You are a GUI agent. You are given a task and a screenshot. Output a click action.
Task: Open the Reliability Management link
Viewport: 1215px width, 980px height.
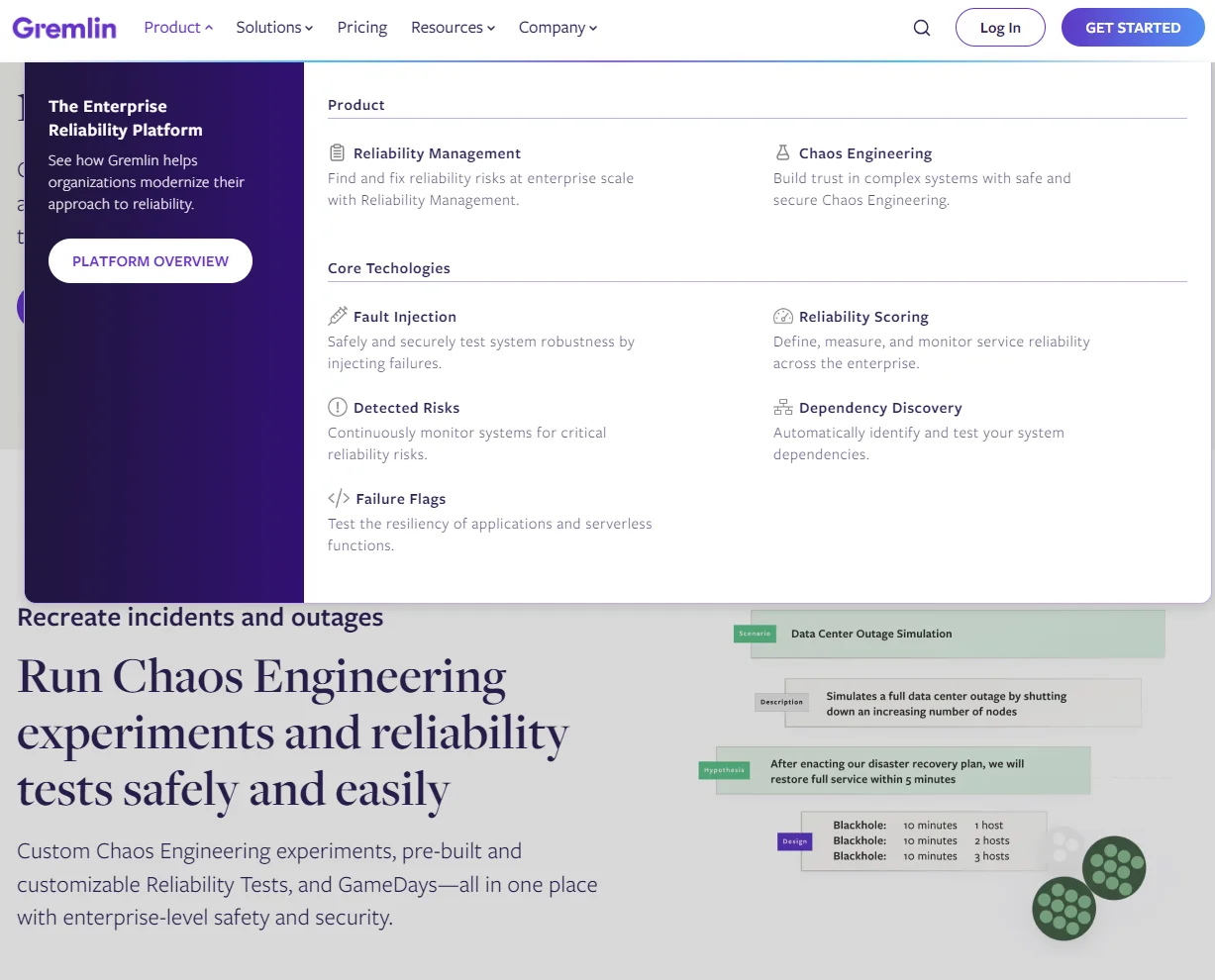[437, 153]
